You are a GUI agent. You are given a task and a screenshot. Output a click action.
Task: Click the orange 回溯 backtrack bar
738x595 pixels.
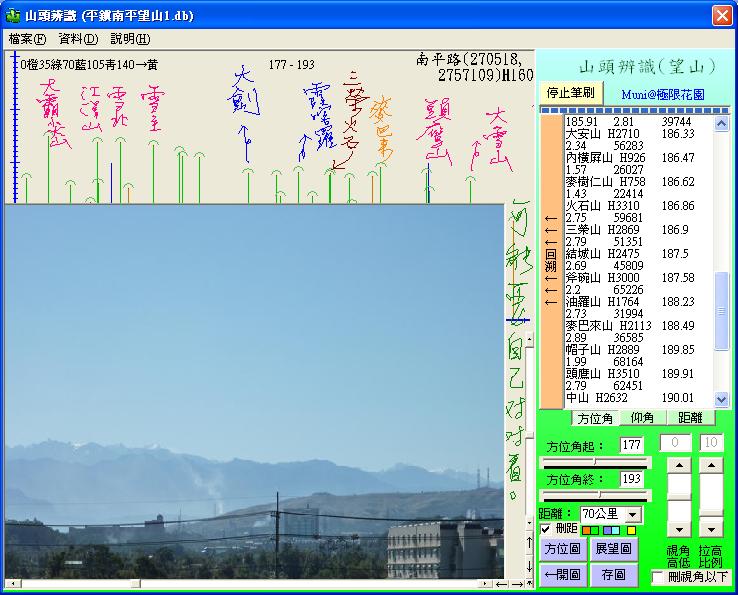(x=550, y=260)
